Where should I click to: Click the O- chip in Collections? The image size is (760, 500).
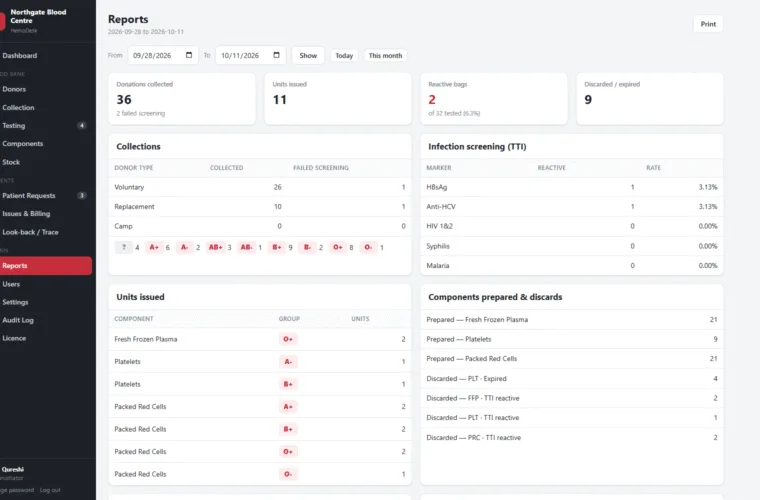pos(368,247)
